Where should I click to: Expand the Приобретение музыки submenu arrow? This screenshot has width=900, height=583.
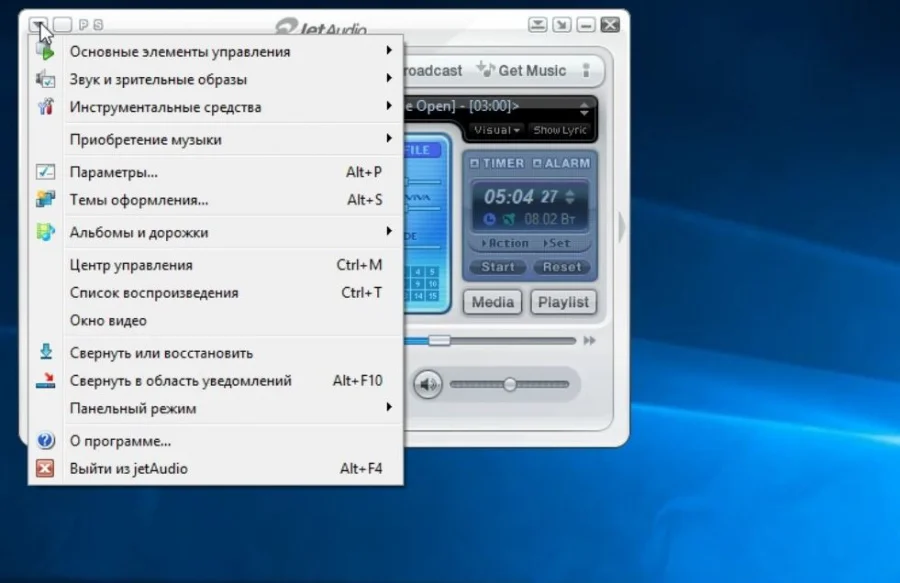click(x=389, y=138)
